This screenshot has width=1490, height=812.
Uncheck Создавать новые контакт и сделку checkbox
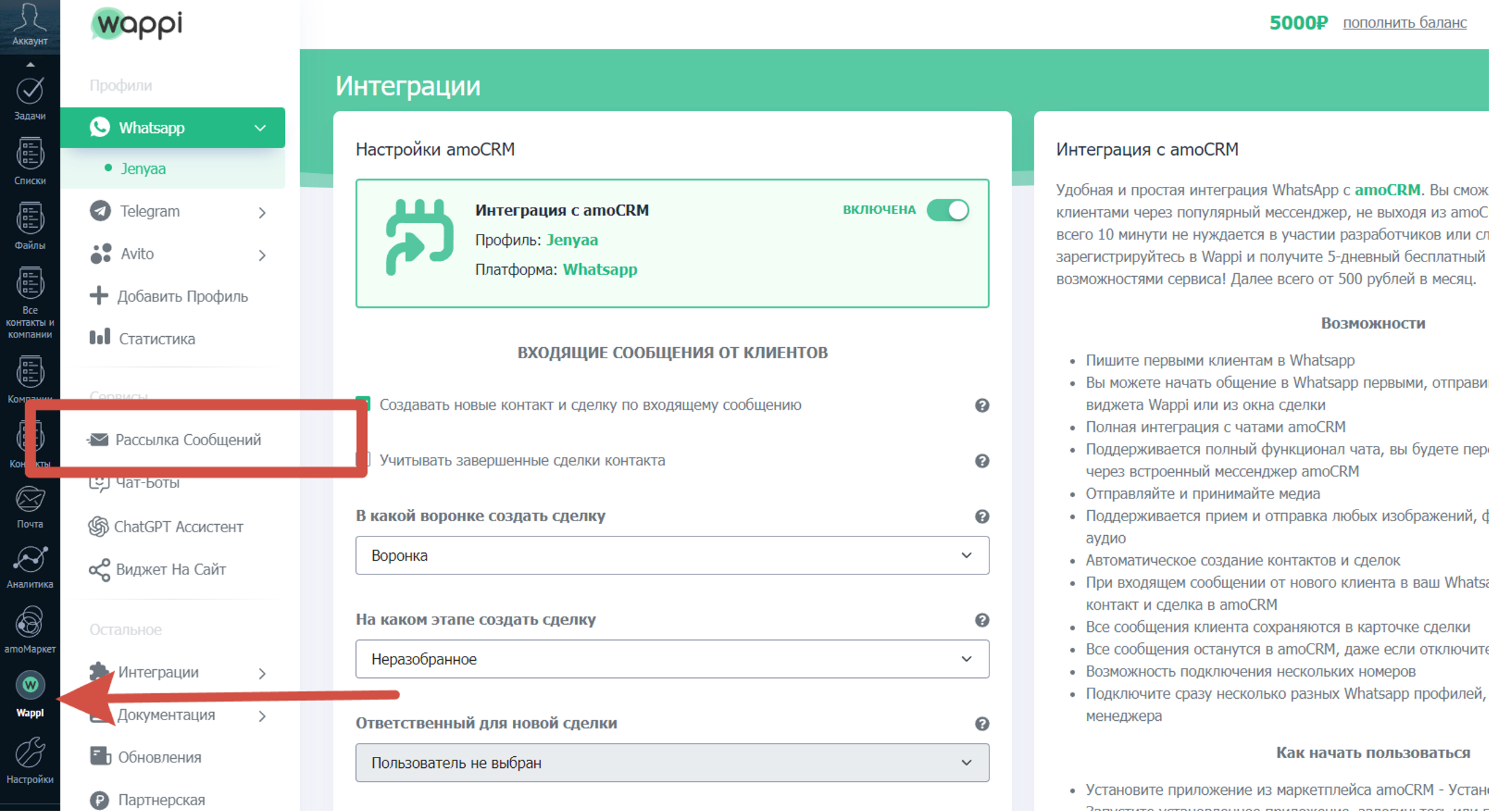363,404
